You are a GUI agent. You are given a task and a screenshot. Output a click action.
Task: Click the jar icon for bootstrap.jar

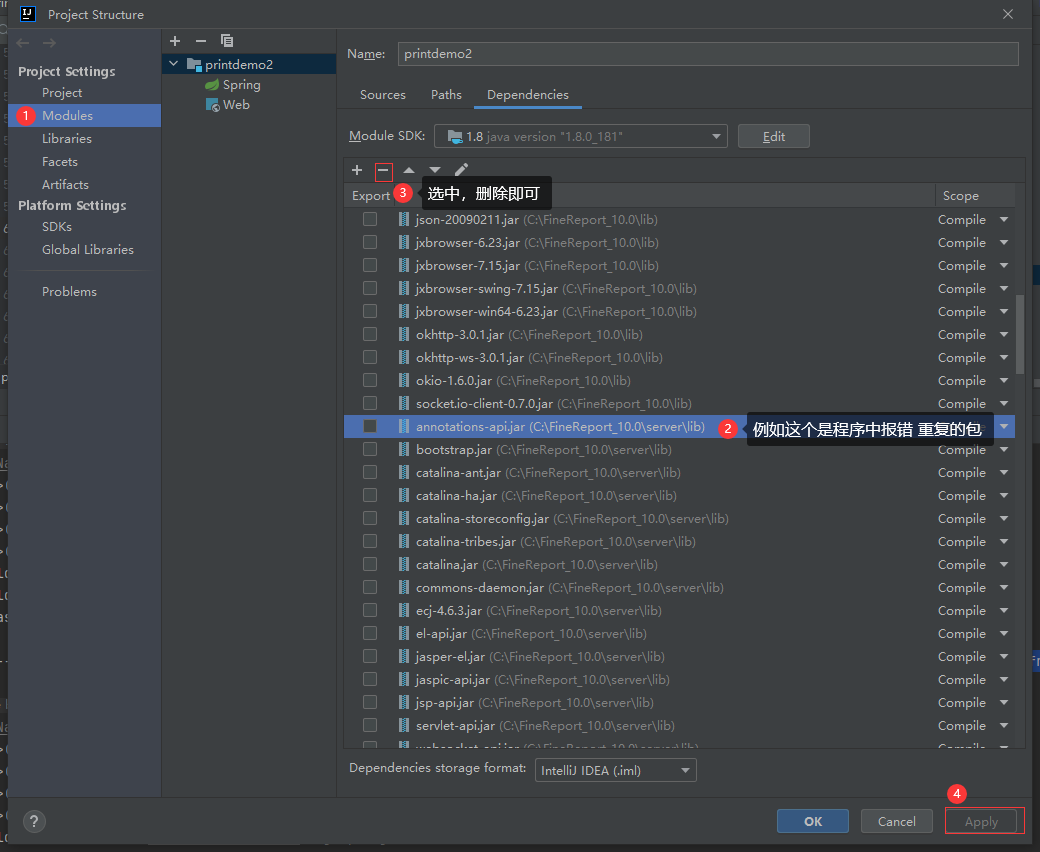[403, 450]
